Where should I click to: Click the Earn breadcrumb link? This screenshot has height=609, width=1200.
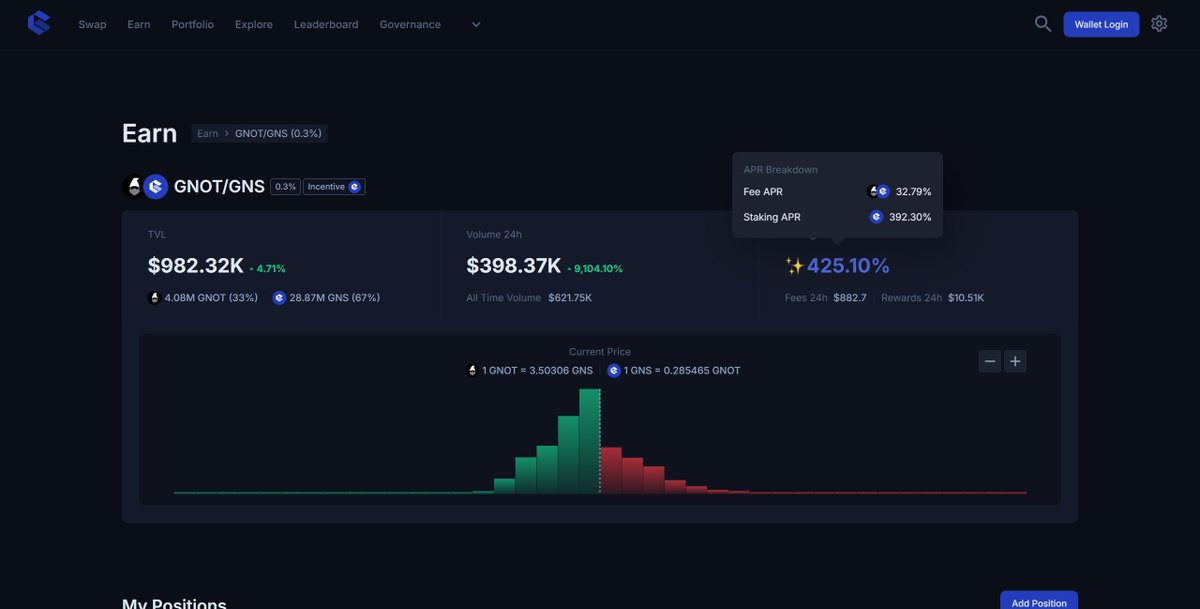coord(207,133)
